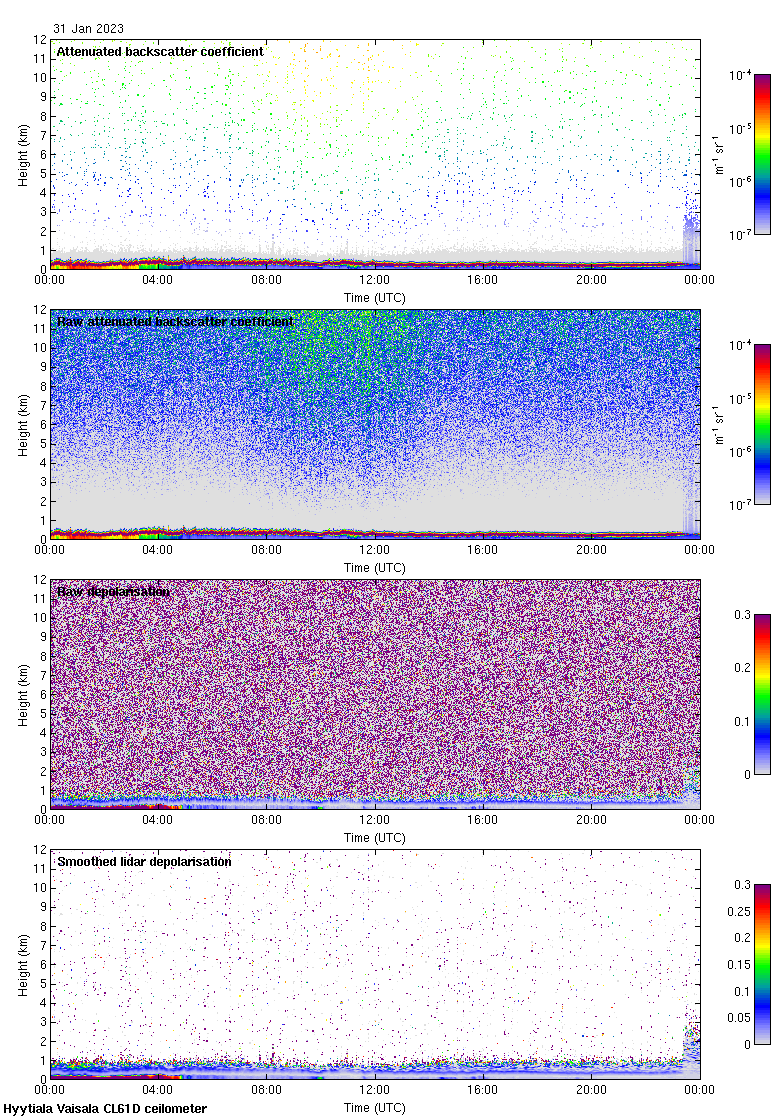Click the 12:00 tick under the top plot
Image resolution: width=780 pixels, height=1120 pixels.
pyautogui.click(x=375, y=280)
